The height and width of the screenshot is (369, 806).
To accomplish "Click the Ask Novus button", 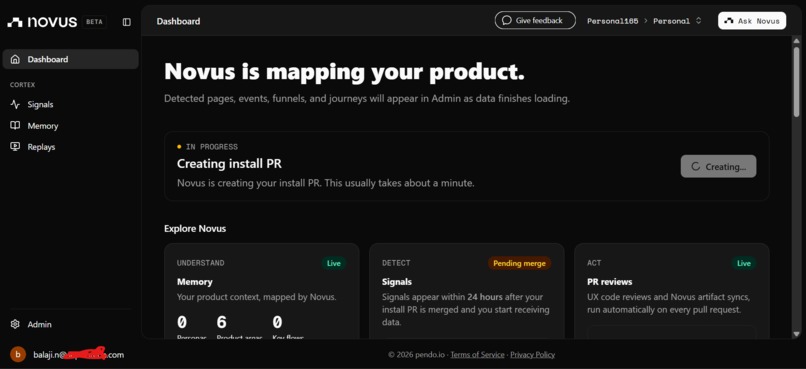I will (x=752, y=21).
